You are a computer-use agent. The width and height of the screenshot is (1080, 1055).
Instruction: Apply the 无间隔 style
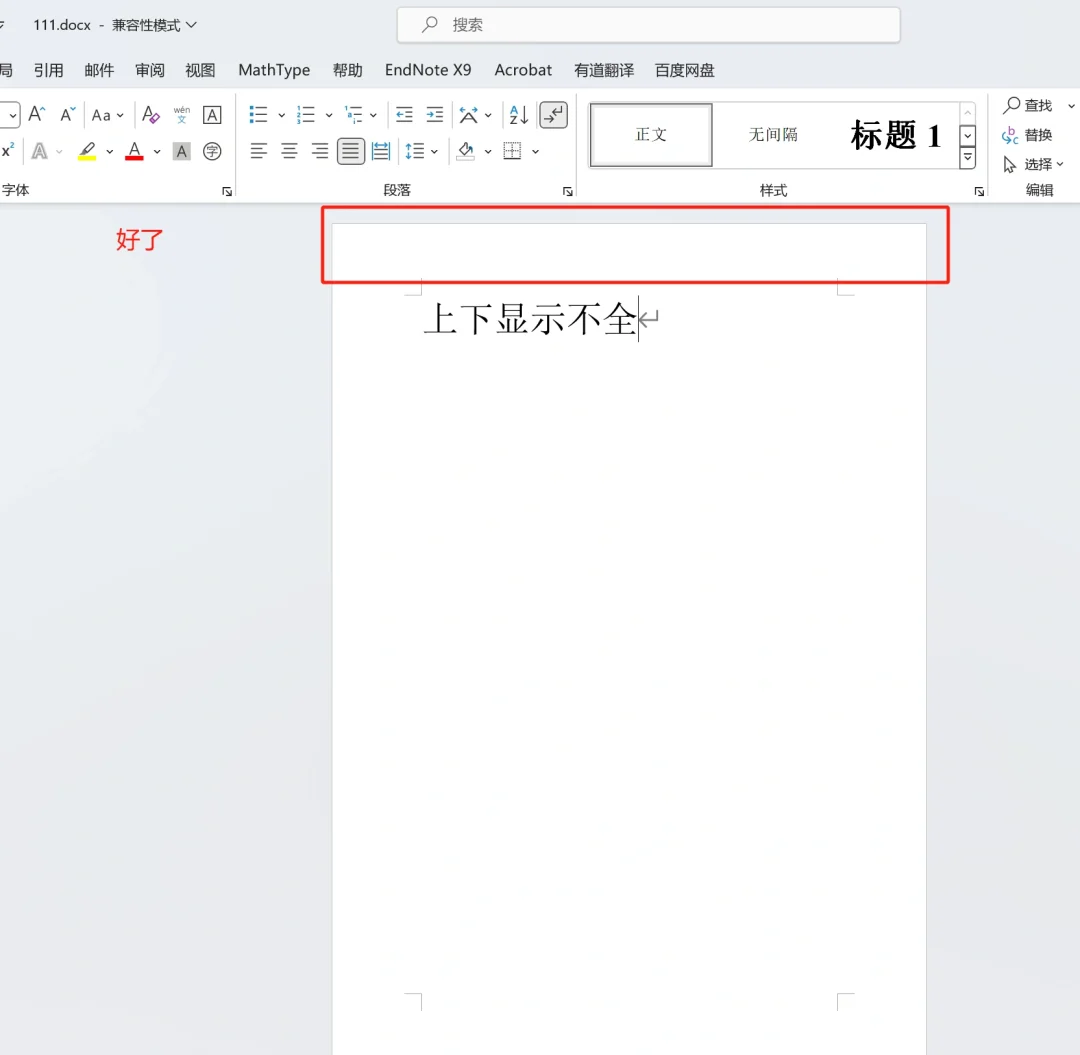(773, 135)
